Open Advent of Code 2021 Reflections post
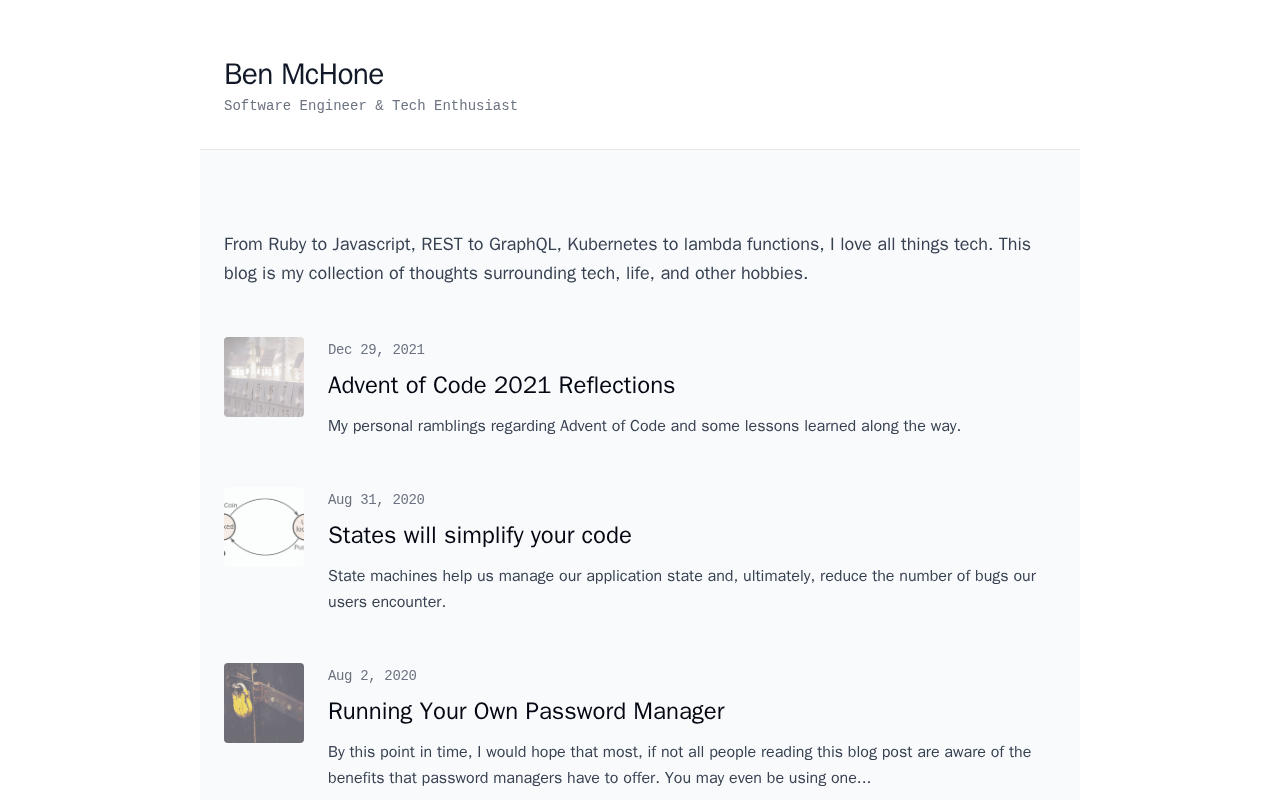 pos(501,385)
